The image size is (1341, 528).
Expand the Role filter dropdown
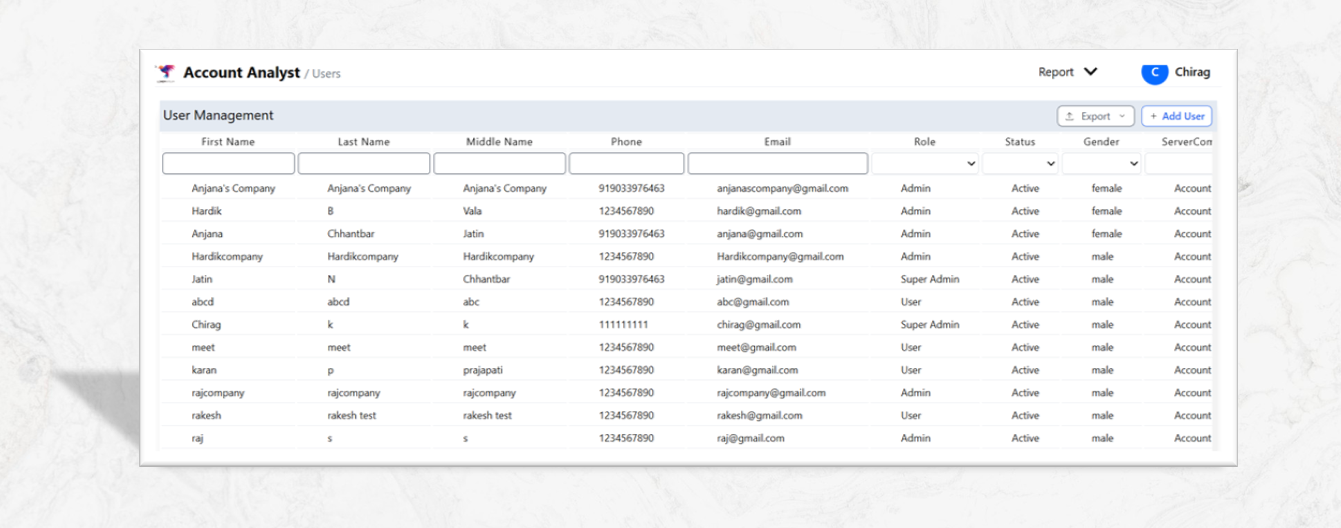pos(925,163)
